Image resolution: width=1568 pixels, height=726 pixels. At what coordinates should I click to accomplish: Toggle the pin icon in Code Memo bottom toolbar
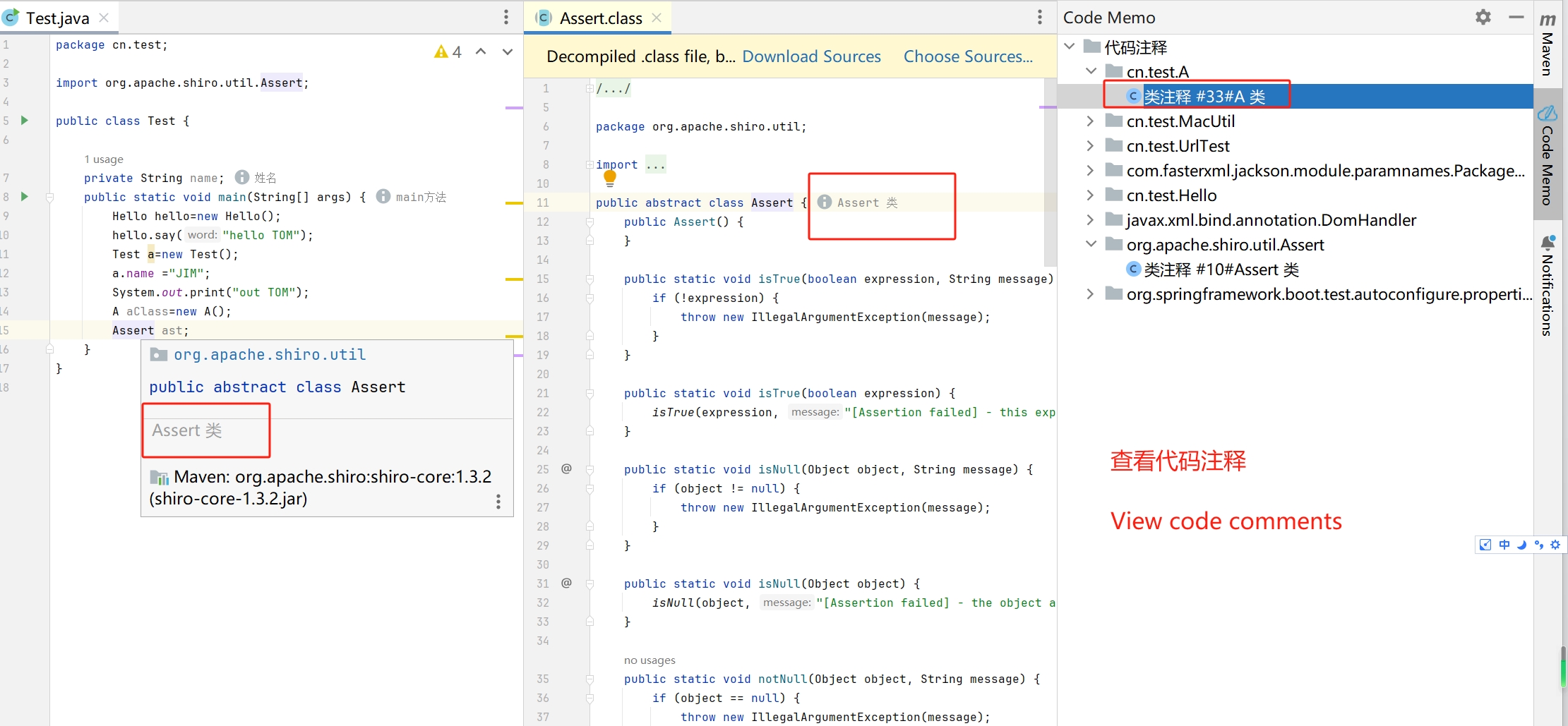click(1485, 545)
